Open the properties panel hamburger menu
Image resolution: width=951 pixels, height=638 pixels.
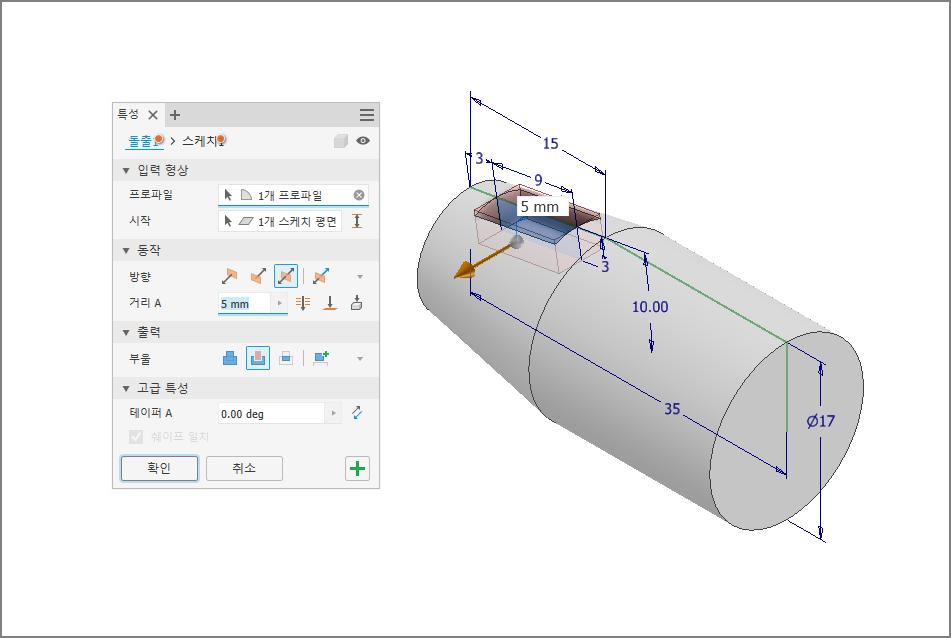366,115
